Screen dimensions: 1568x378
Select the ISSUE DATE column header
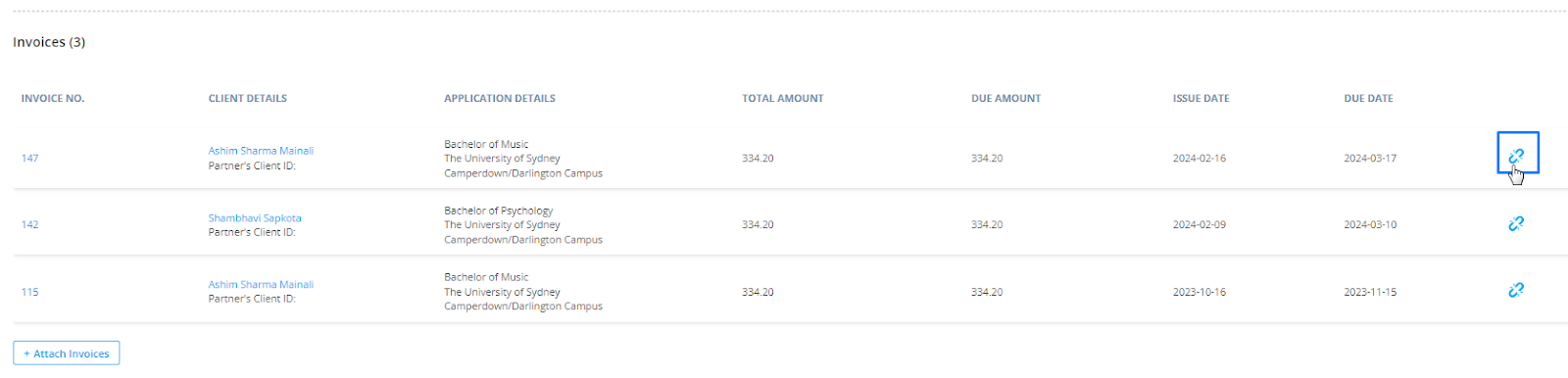pyautogui.click(x=1201, y=98)
